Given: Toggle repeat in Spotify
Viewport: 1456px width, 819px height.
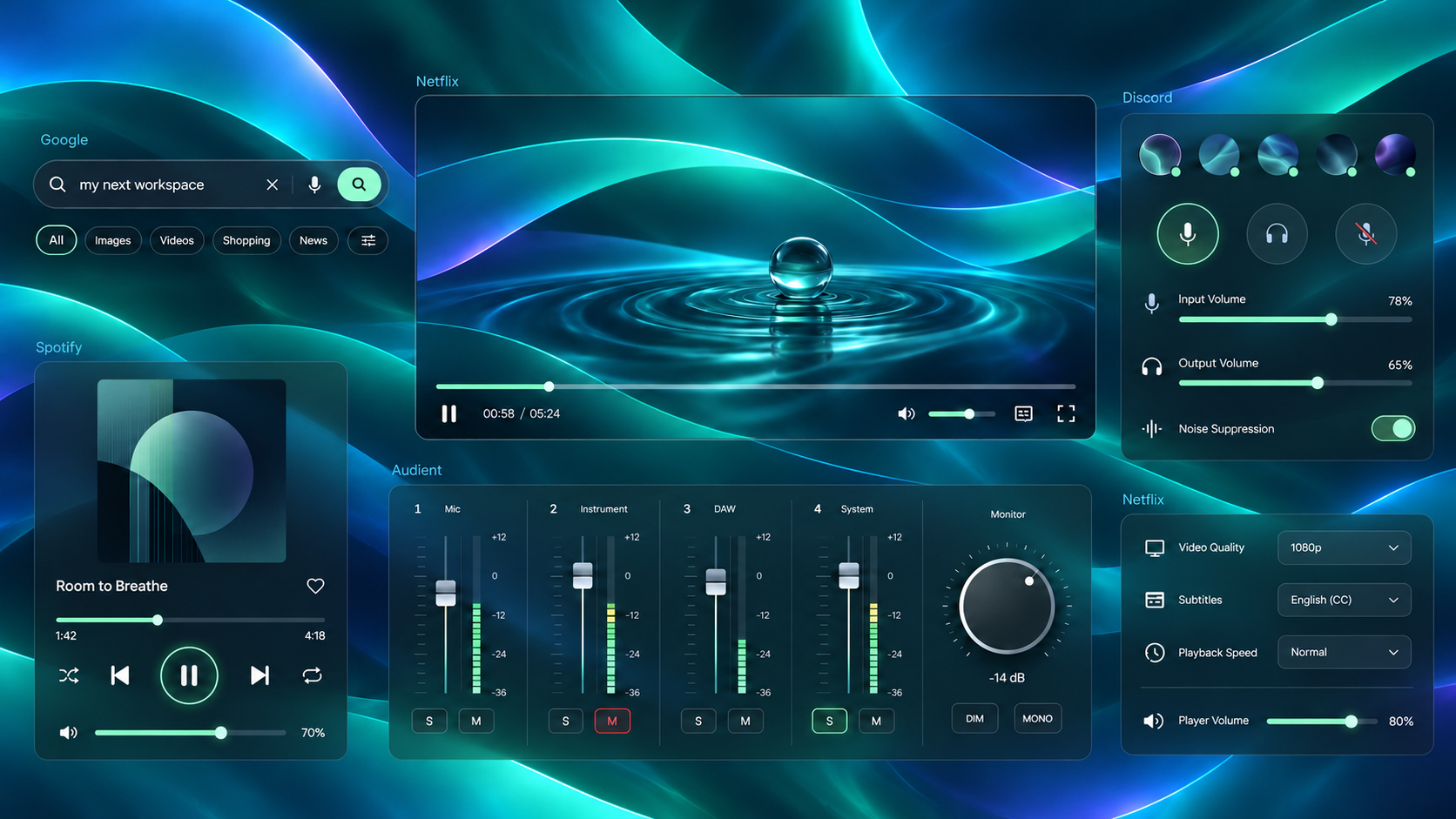Looking at the screenshot, I should 312,675.
